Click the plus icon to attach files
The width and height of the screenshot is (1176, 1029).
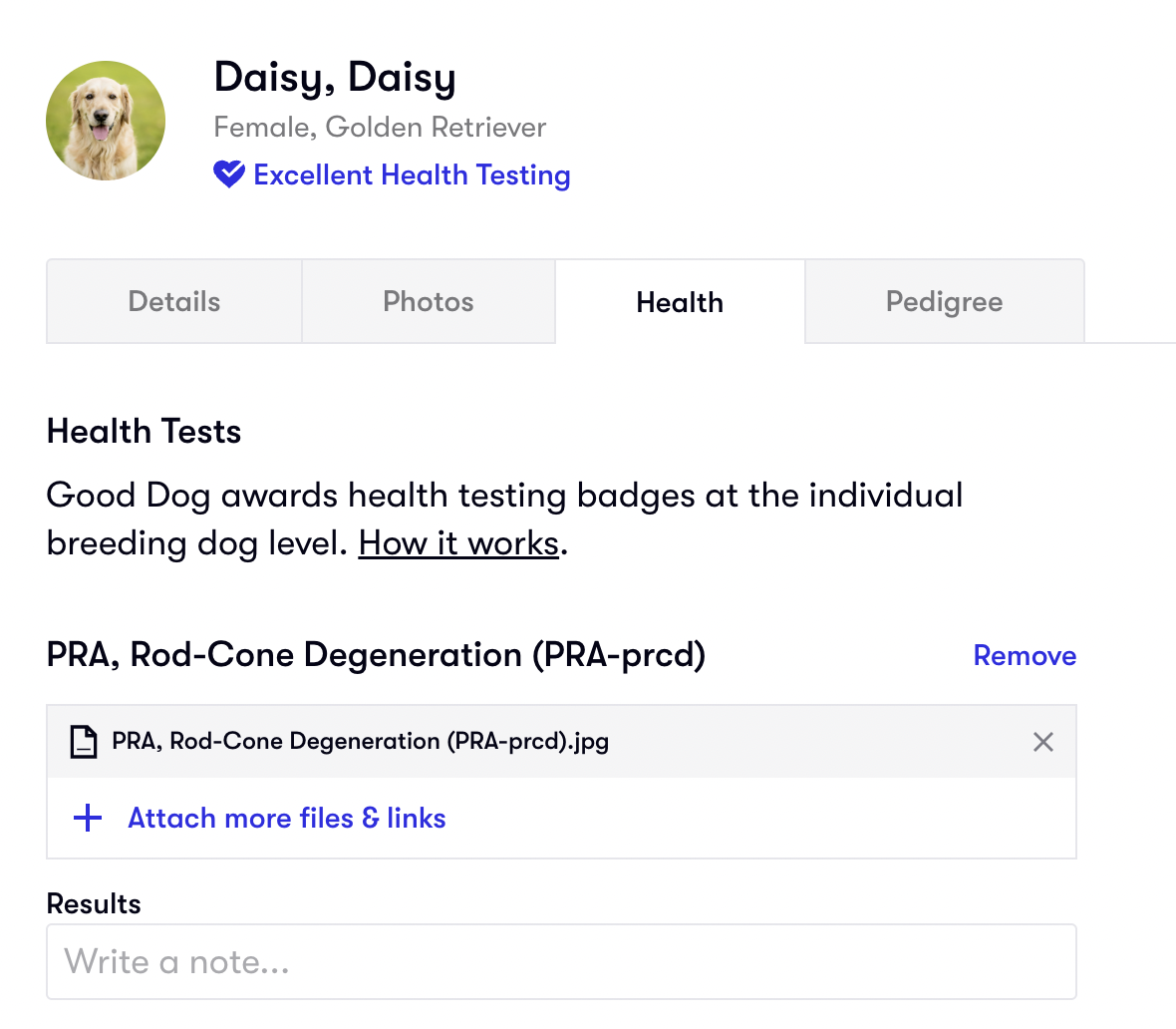(x=88, y=819)
